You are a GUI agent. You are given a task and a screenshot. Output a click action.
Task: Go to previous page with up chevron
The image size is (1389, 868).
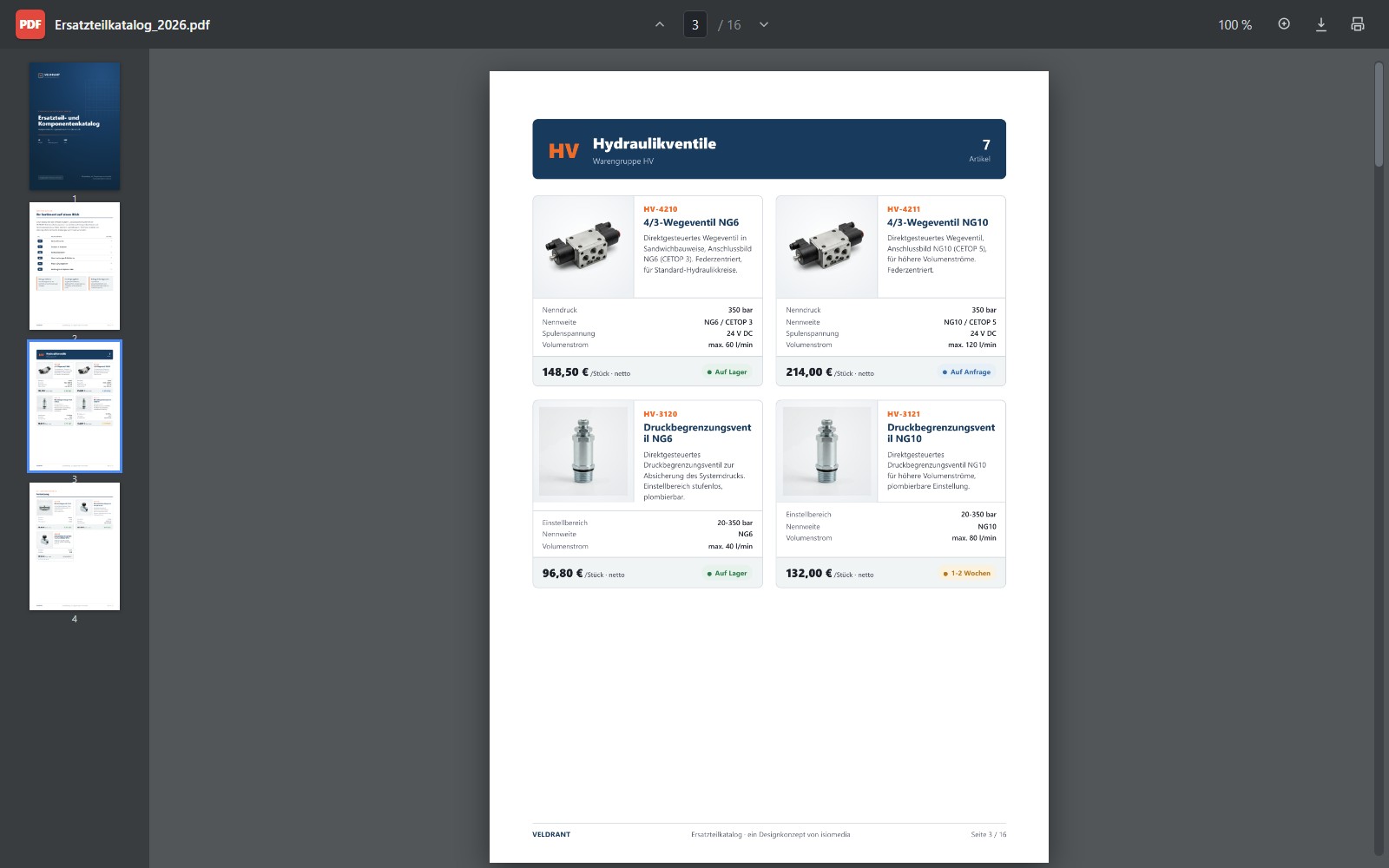[660, 24]
